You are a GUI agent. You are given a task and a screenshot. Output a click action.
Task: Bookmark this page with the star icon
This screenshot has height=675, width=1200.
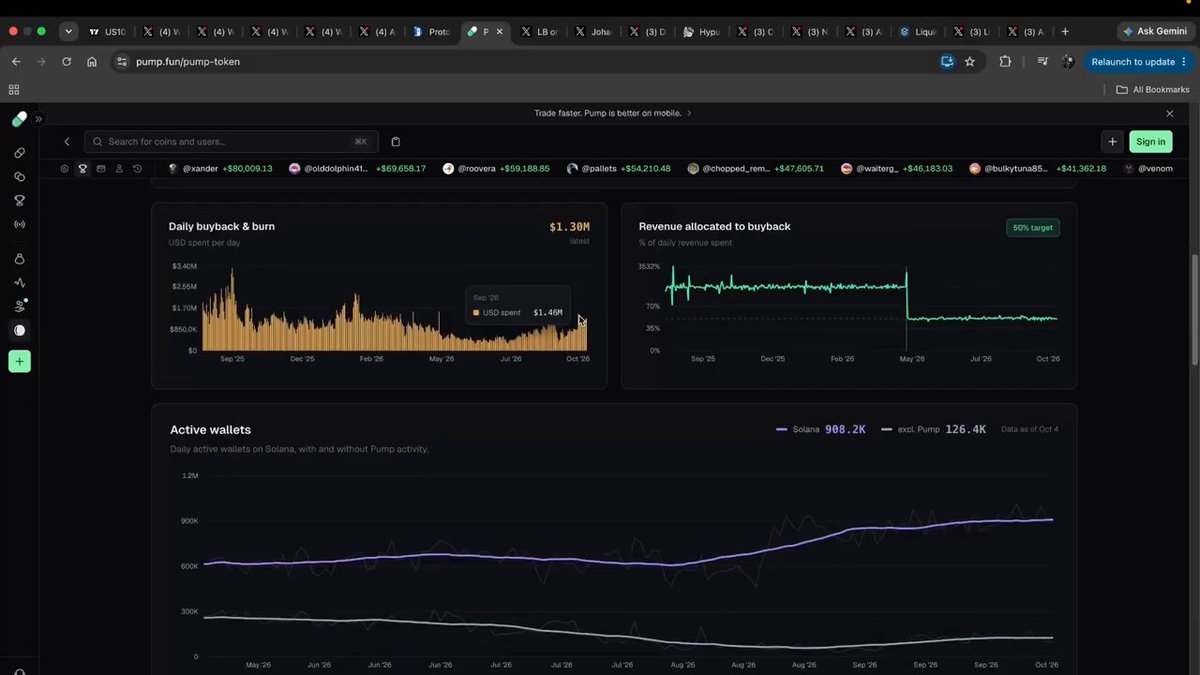pos(970,61)
